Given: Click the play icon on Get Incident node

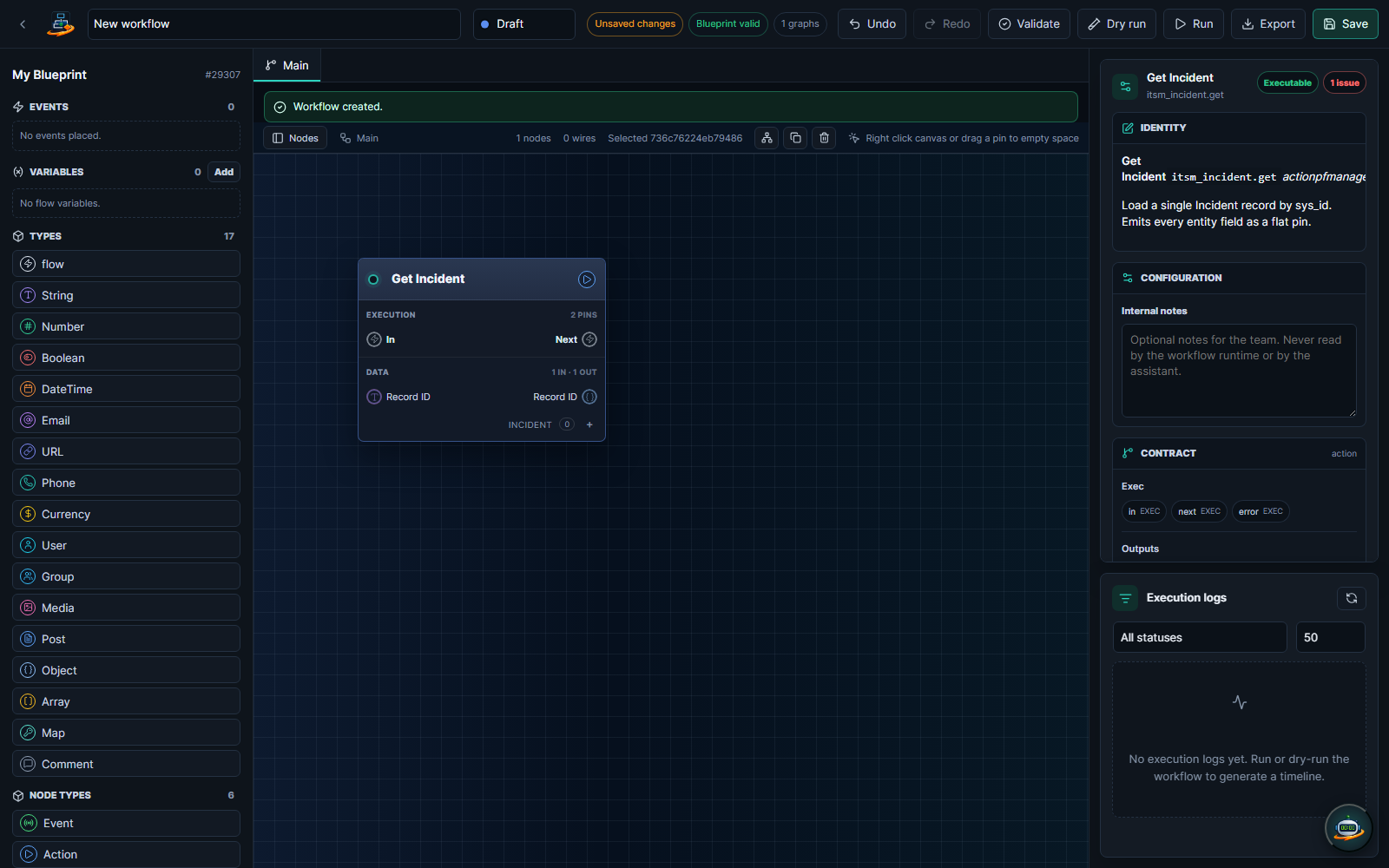Looking at the screenshot, I should click(587, 279).
